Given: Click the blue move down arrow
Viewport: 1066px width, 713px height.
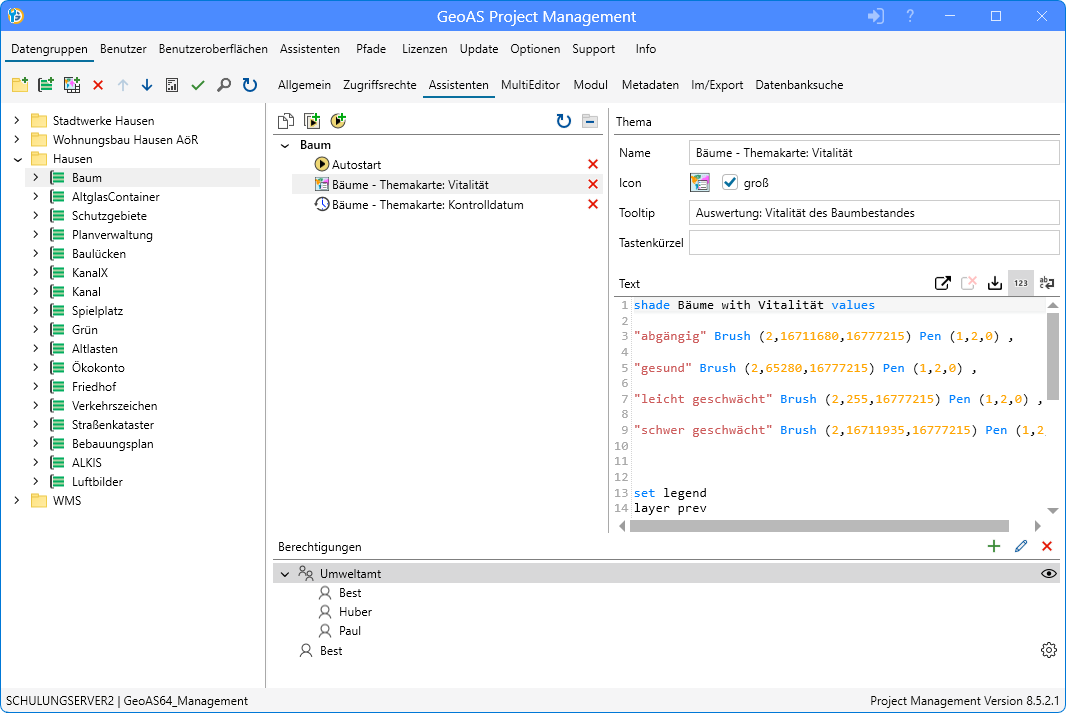Looking at the screenshot, I should tap(147, 86).
